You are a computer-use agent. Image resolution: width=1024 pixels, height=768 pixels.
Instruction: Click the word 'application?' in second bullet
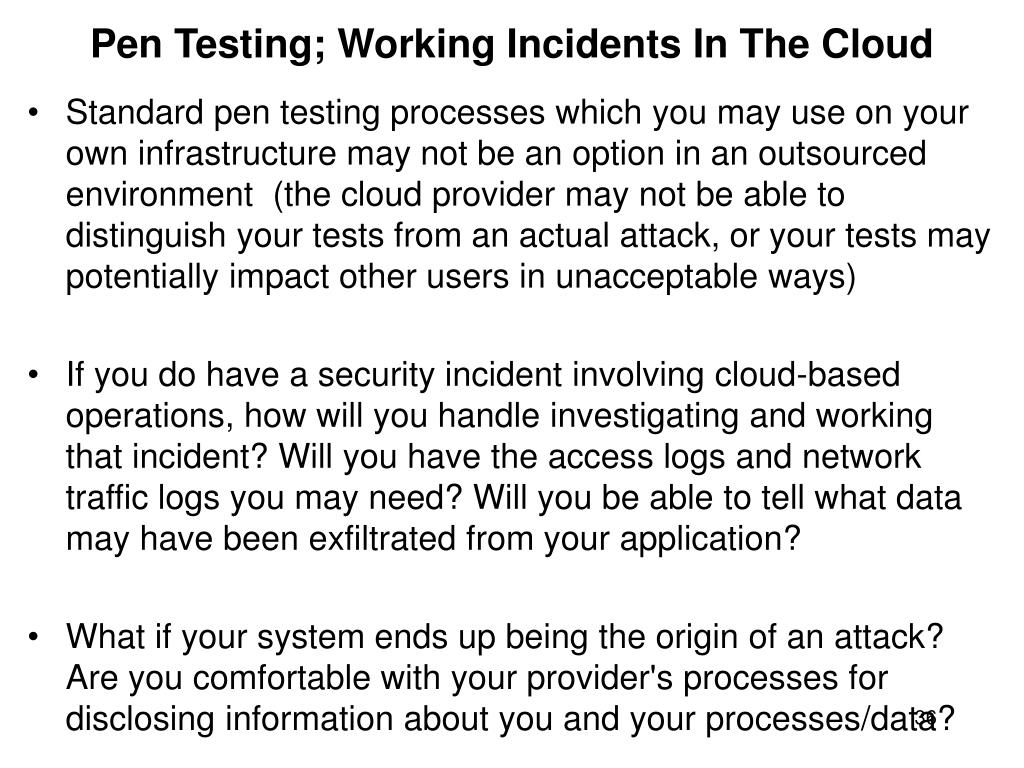(x=710, y=540)
